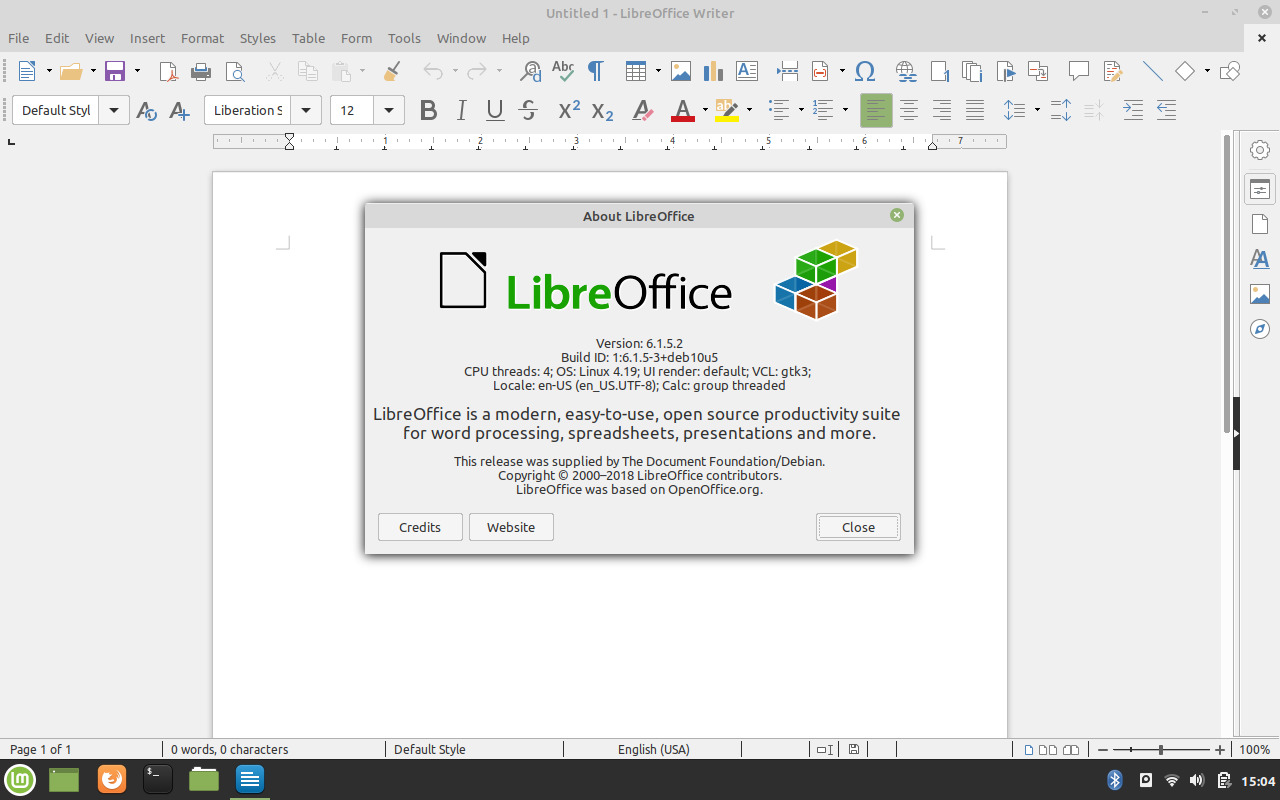Click the Print icon in toolbar

[201, 71]
